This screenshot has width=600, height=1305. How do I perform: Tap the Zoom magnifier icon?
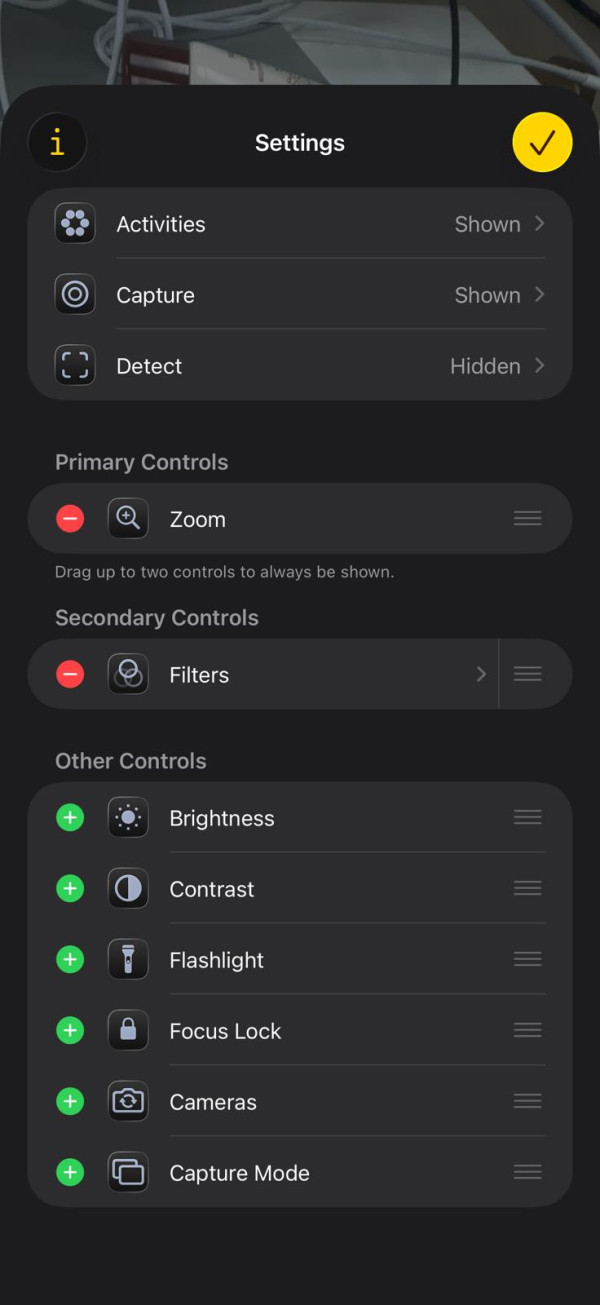pos(128,518)
